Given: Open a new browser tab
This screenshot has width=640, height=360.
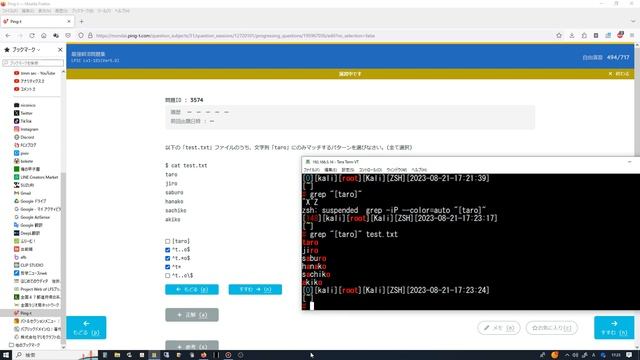Looking at the screenshot, I should tap(81, 21).
